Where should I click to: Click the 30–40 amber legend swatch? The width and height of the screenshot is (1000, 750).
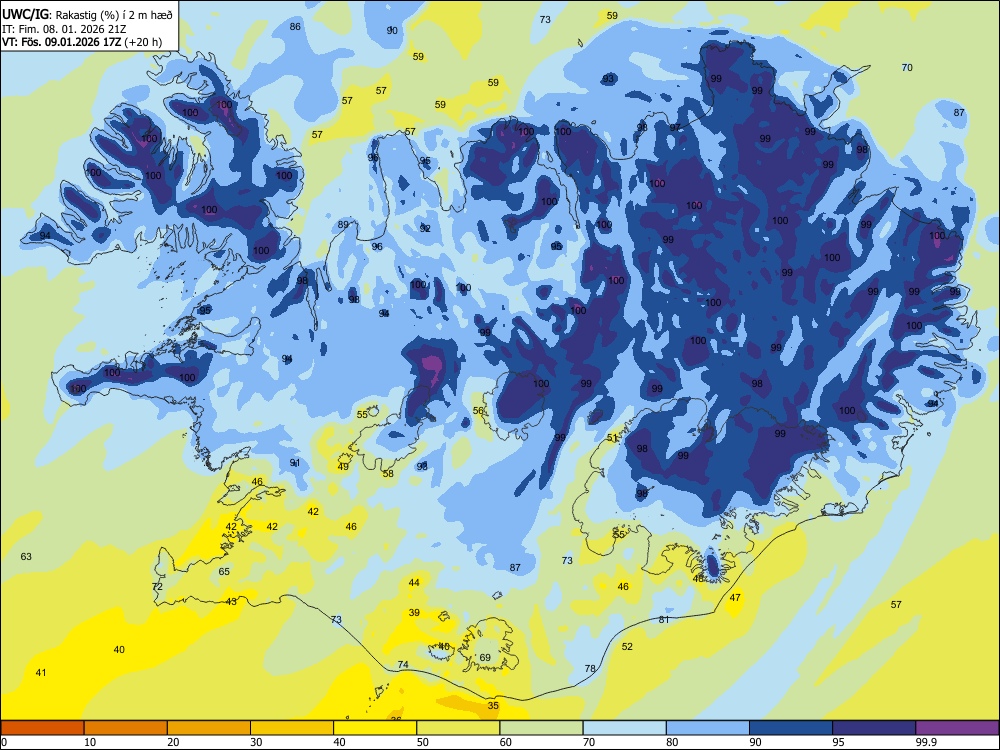[x=292, y=728]
